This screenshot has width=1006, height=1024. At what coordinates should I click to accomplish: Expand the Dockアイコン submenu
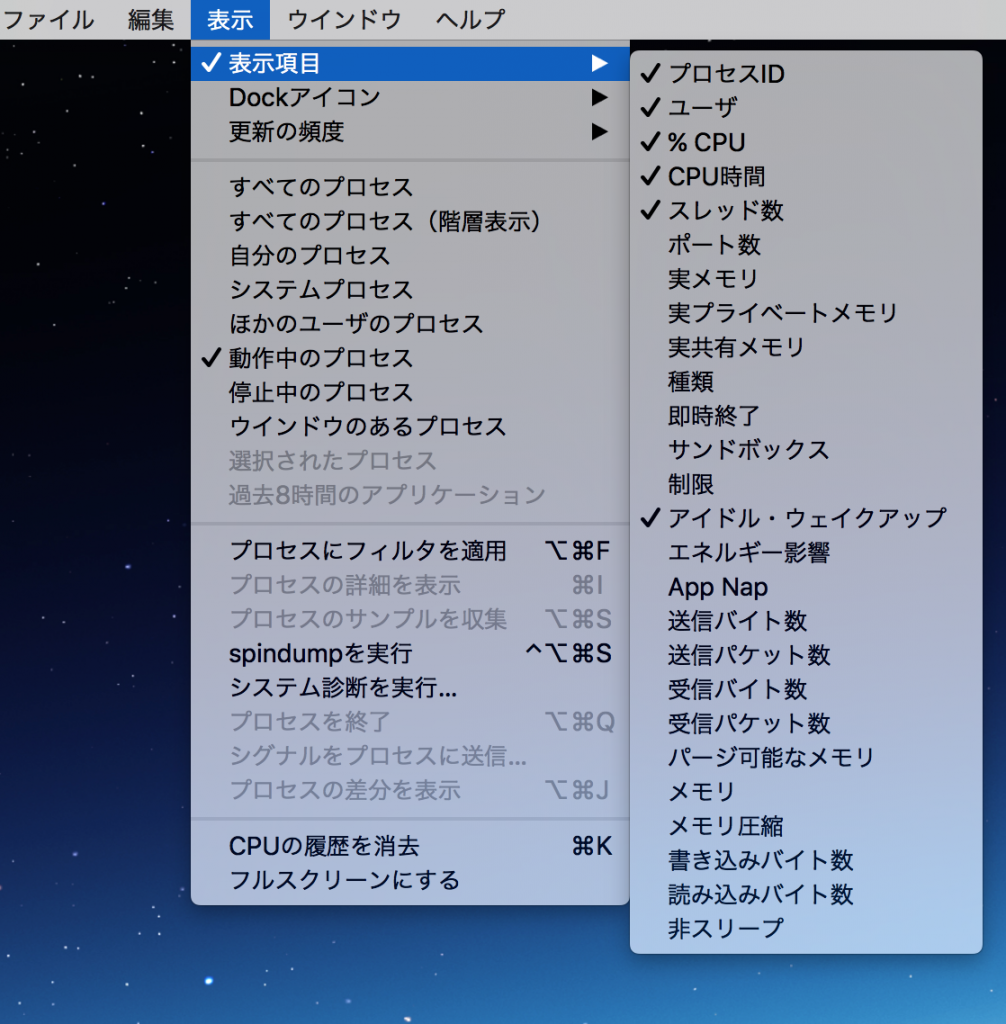tap(410, 97)
